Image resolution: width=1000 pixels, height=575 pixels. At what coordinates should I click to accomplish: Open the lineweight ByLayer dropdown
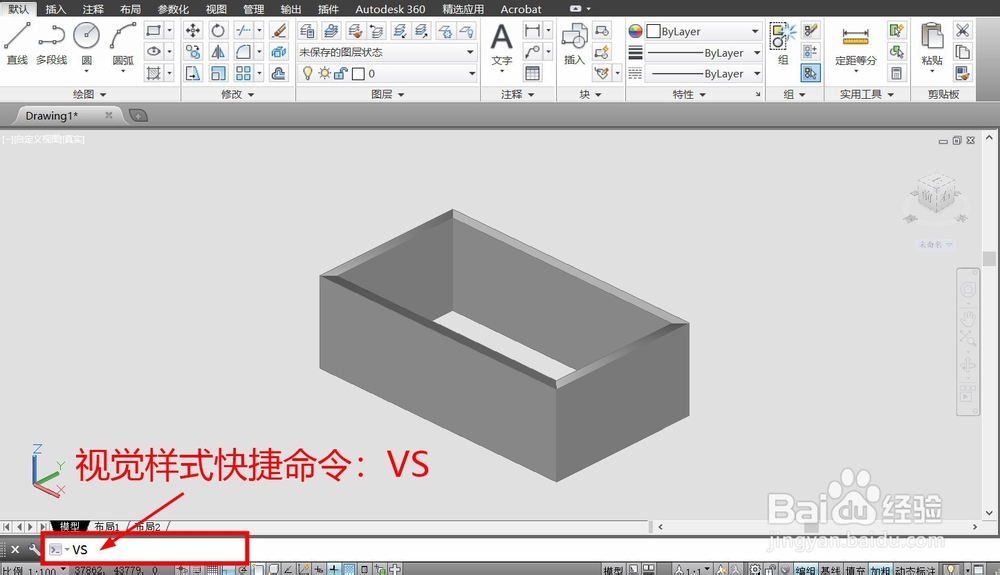703,52
